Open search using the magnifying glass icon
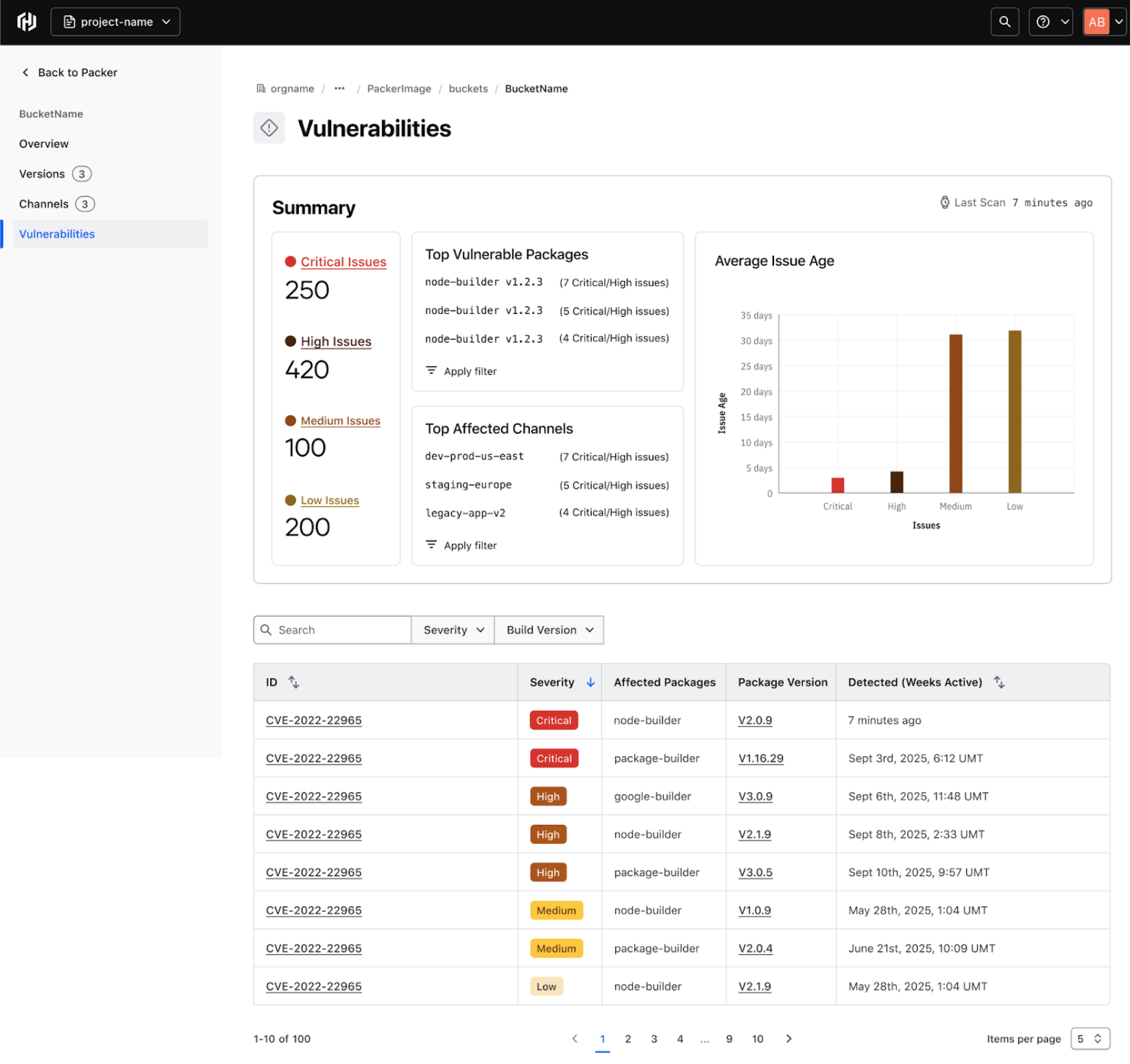This screenshot has width=1130, height=1064. [1004, 21]
